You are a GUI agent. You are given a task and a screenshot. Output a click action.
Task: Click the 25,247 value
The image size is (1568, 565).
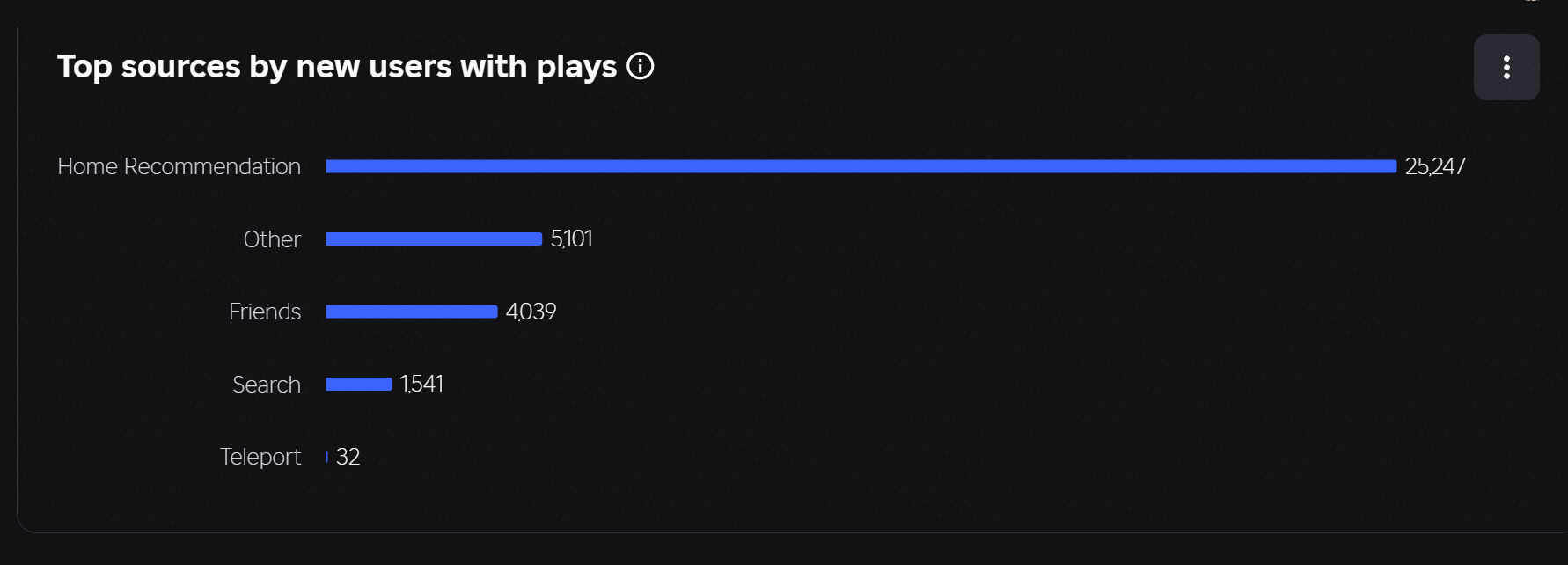[1435, 166]
